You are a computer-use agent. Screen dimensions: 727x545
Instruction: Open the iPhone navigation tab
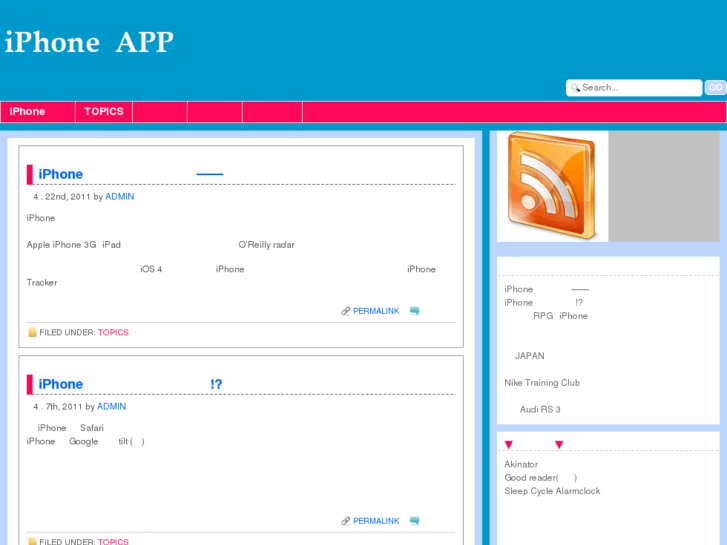[x=38, y=112]
